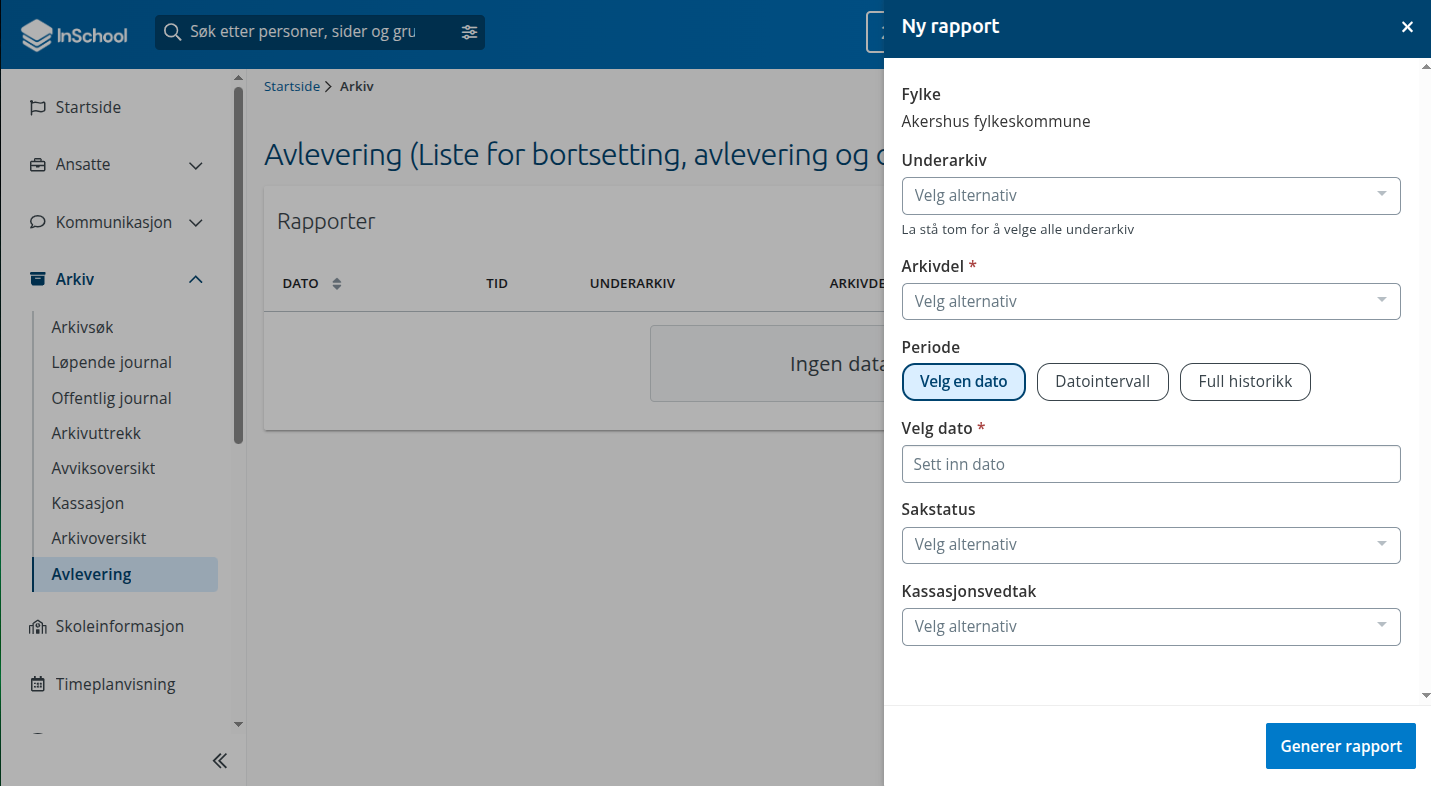The width and height of the screenshot is (1431, 786).
Task: Expand the Ansatte menu chevron
Action: 196,165
